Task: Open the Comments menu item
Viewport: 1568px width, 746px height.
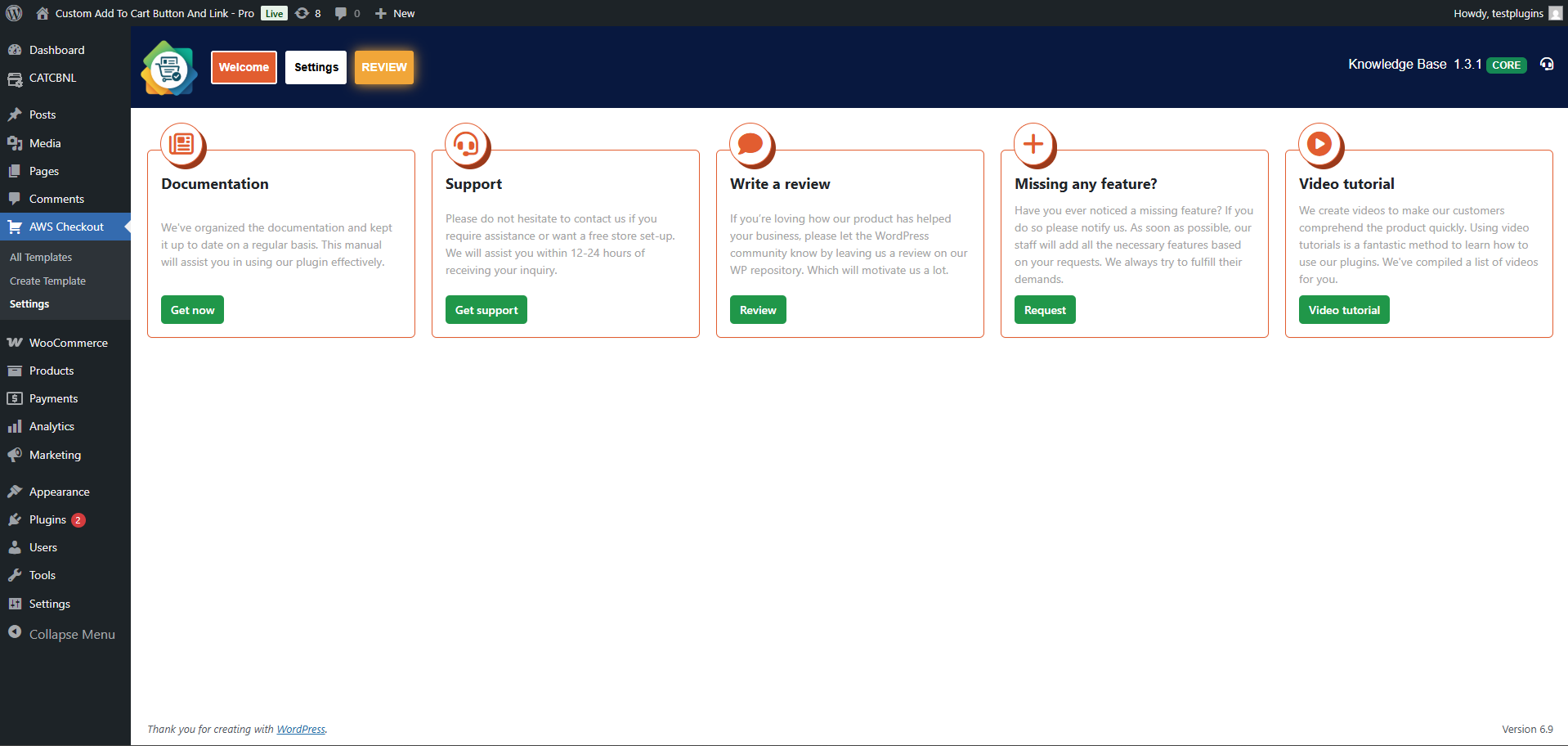Action: point(65,199)
